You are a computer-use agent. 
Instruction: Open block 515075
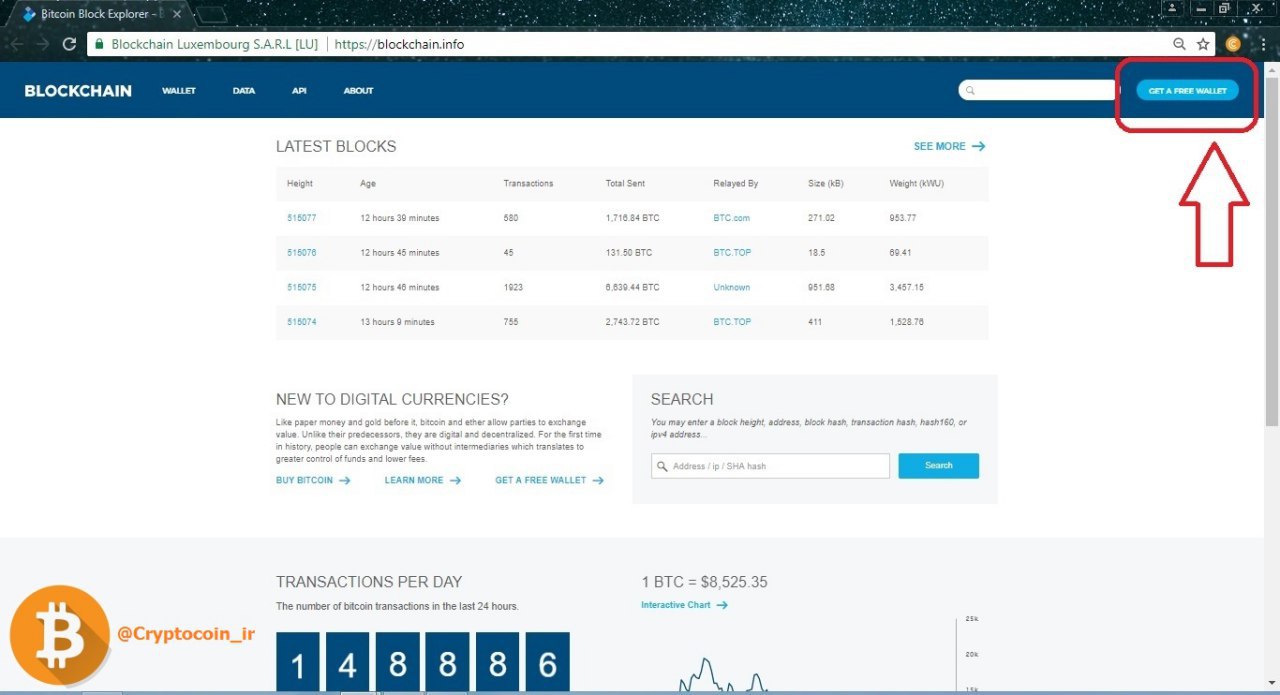click(301, 287)
